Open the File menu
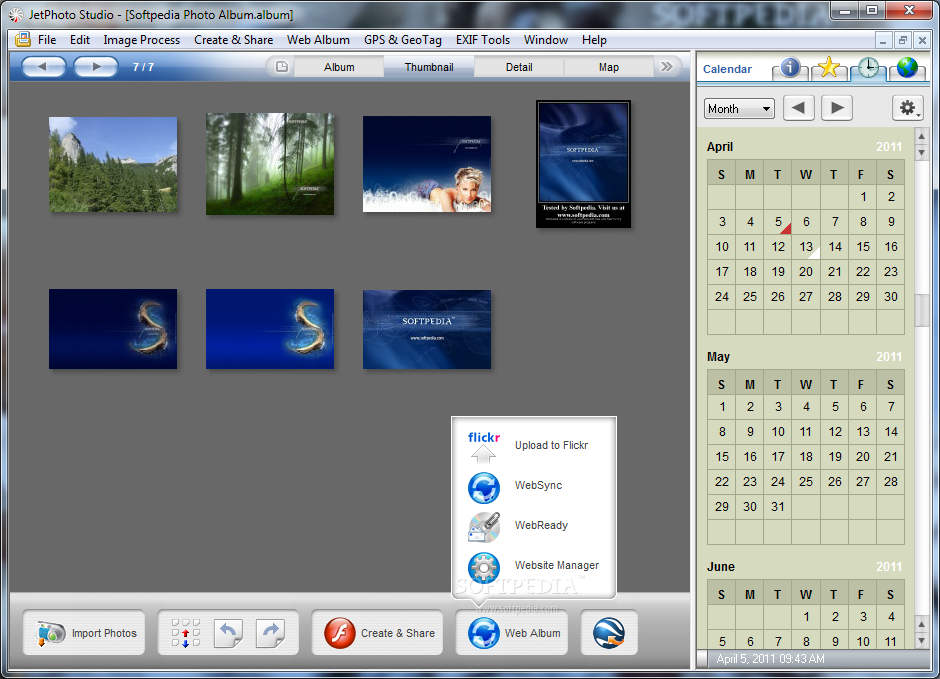The height and width of the screenshot is (679, 940). (x=47, y=40)
